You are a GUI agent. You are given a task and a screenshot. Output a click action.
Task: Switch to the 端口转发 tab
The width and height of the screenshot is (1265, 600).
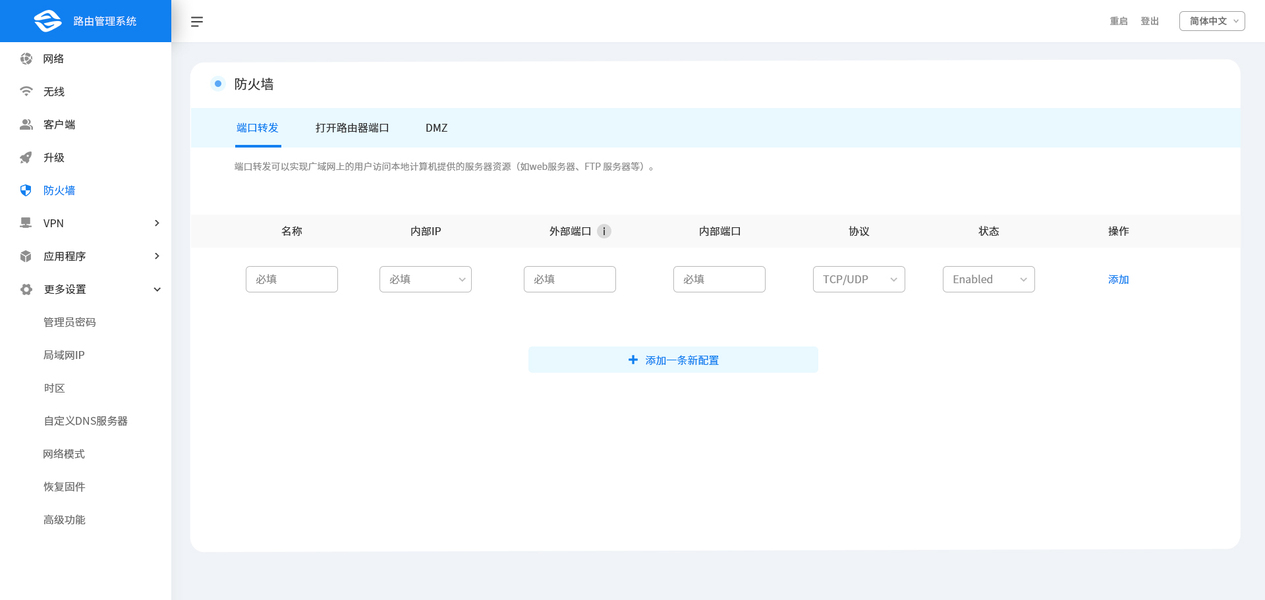(x=258, y=128)
